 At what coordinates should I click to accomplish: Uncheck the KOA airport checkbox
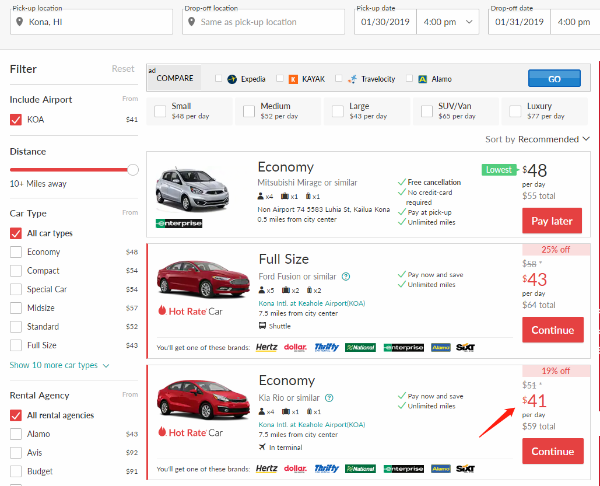click(x=16, y=119)
